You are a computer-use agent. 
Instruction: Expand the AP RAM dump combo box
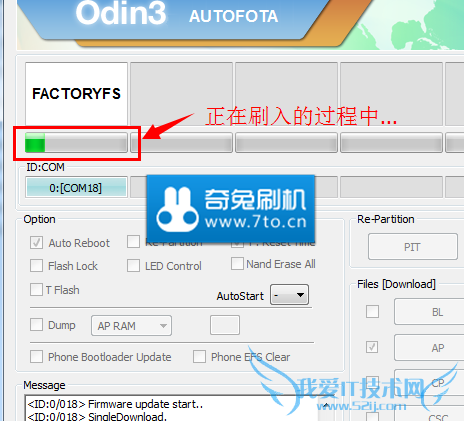[x=132, y=325]
